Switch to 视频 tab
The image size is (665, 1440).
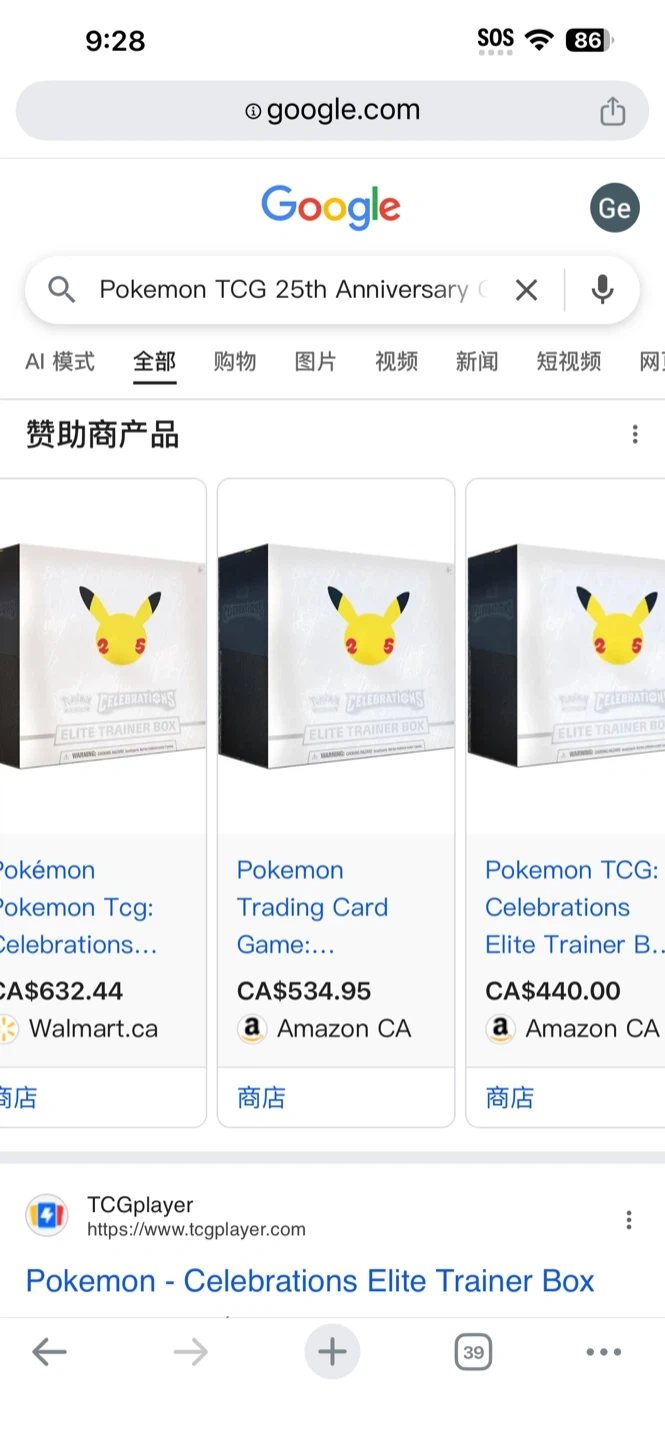coord(396,361)
